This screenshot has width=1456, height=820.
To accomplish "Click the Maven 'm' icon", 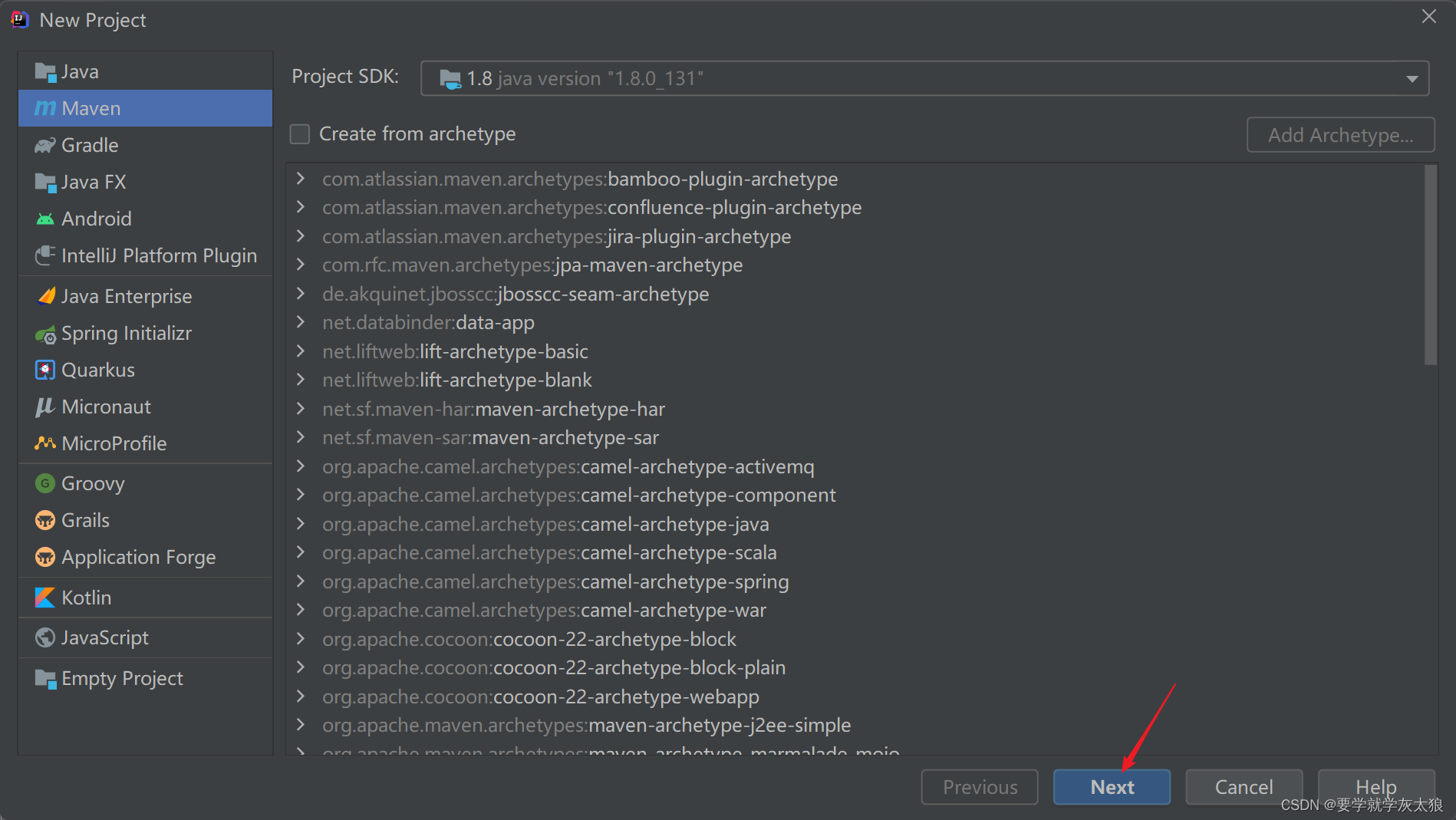I will coord(45,109).
